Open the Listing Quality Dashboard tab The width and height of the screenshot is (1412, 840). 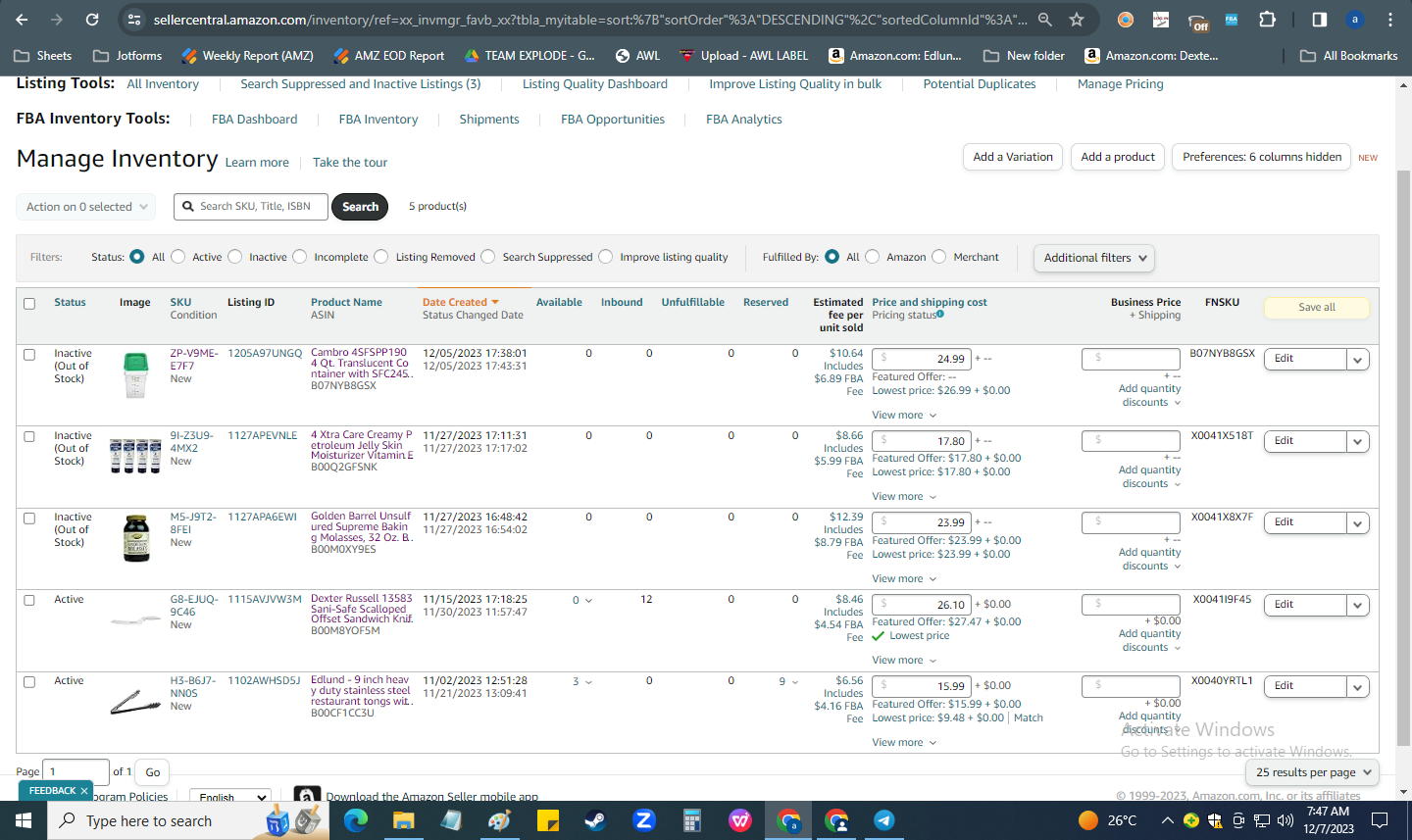click(595, 84)
